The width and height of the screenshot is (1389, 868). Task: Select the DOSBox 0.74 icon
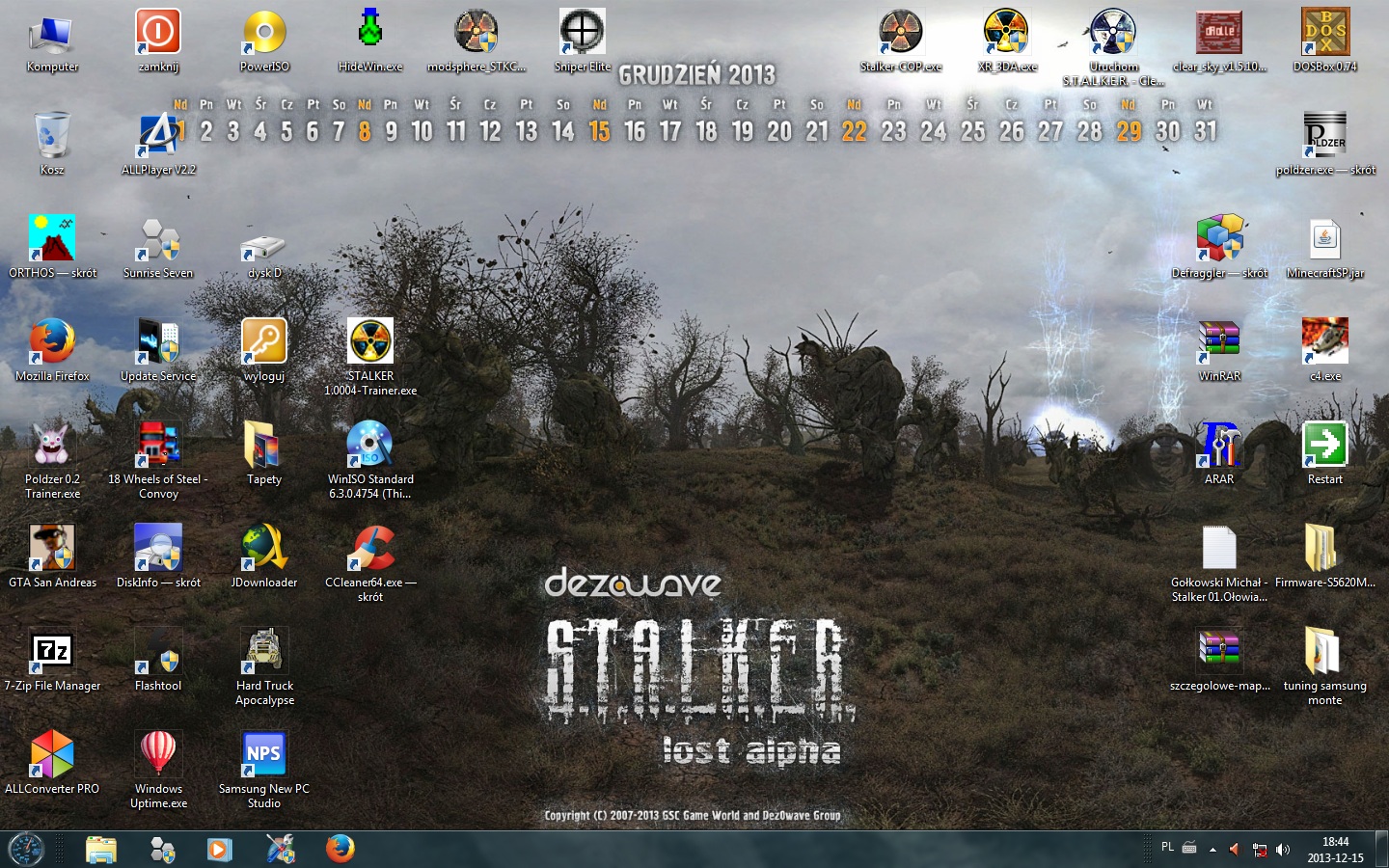tap(1325, 41)
